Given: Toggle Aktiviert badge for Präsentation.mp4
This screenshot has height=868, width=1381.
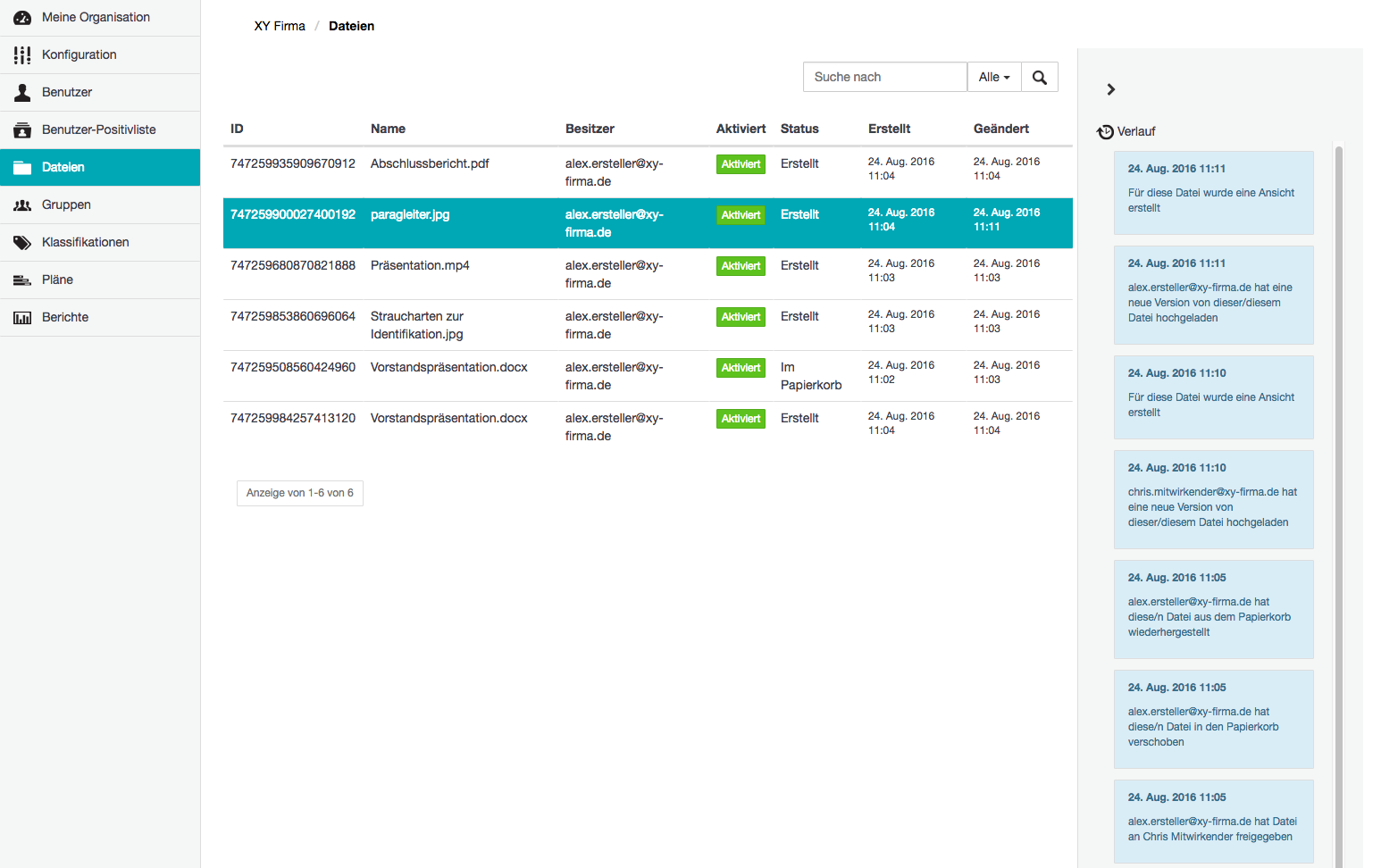Looking at the screenshot, I should click(x=741, y=266).
